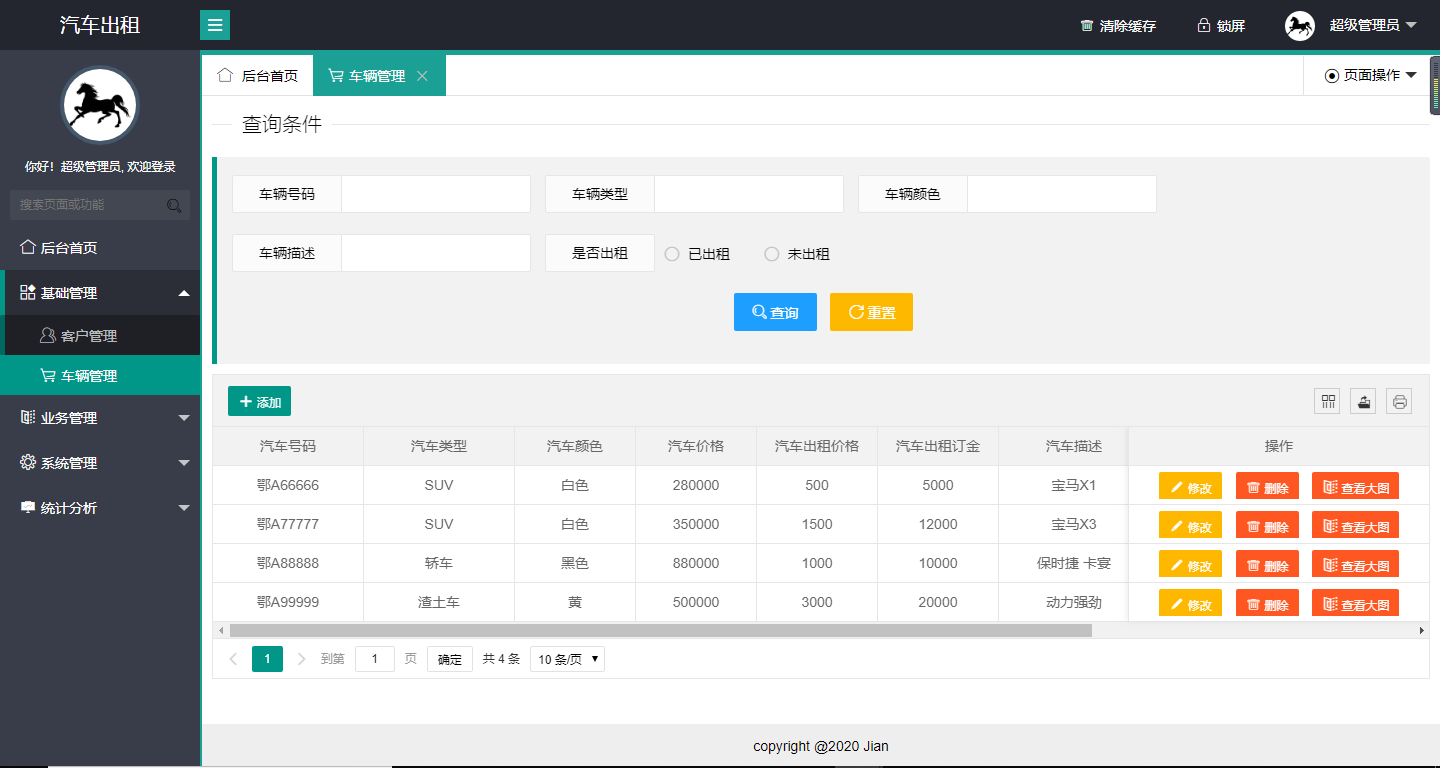Click the 车辆号码 input field
This screenshot has width=1440, height=768.
click(436, 194)
